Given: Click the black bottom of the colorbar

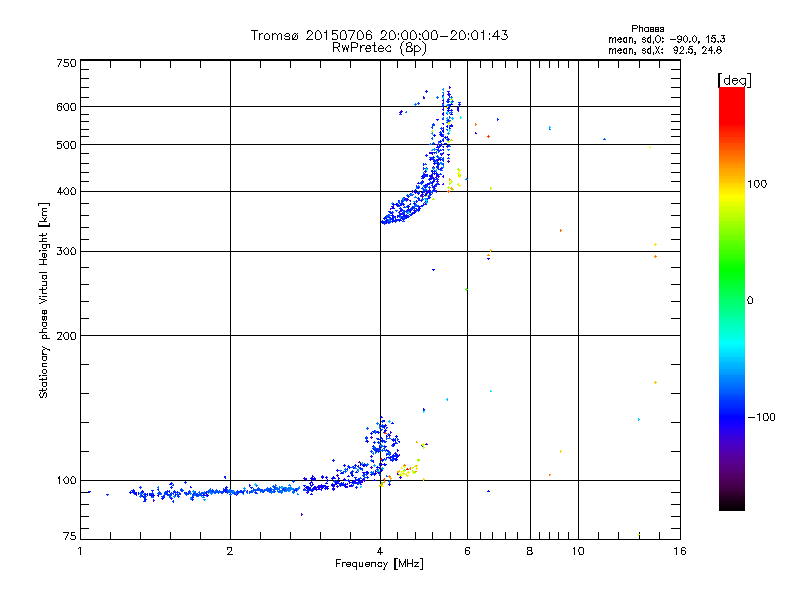Looking at the screenshot, I should pyautogui.click(x=732, y=503).
